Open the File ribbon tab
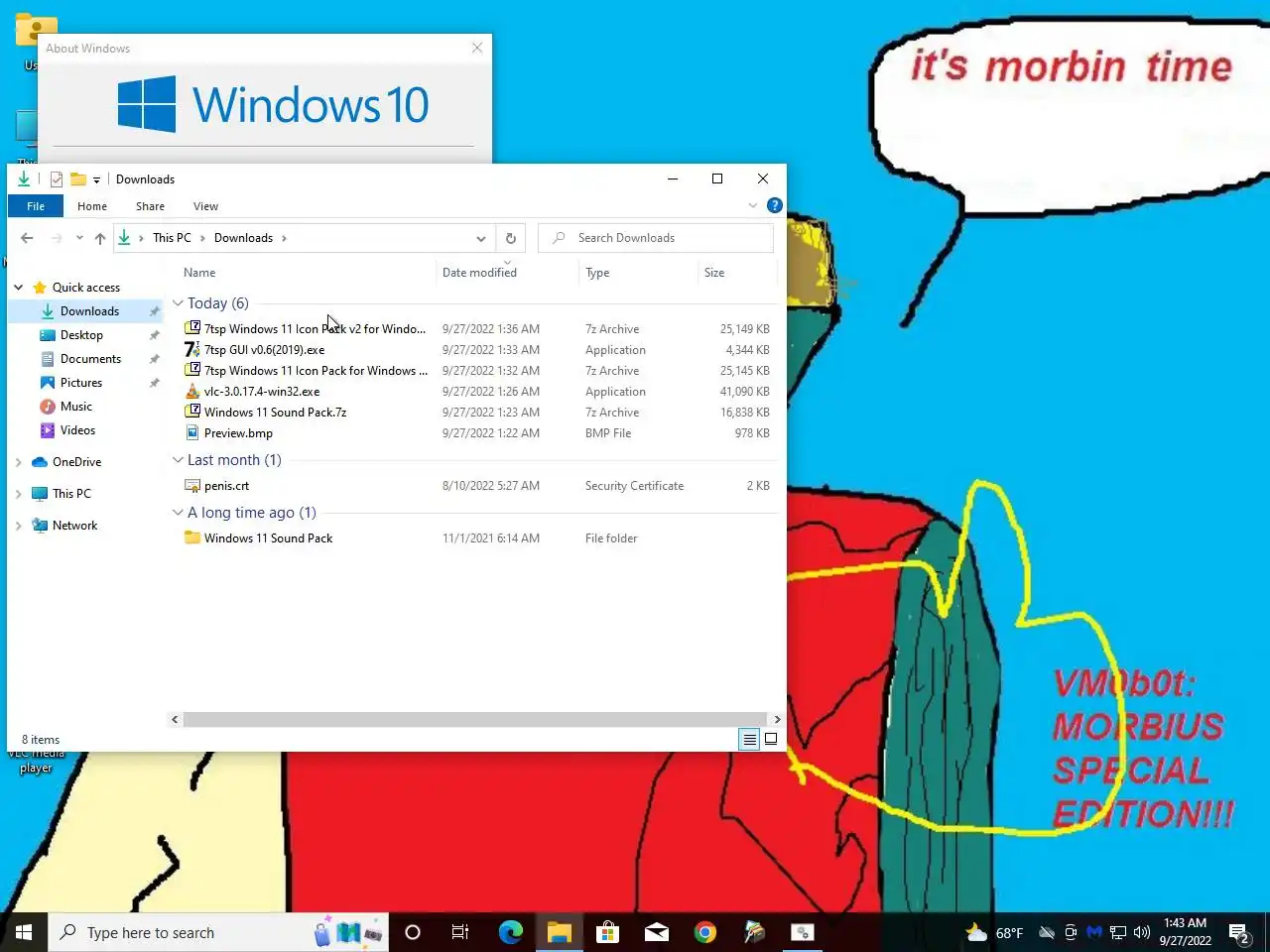Image resolution: width=1270 pixels, height=952 pixels. tap(36, 206)
